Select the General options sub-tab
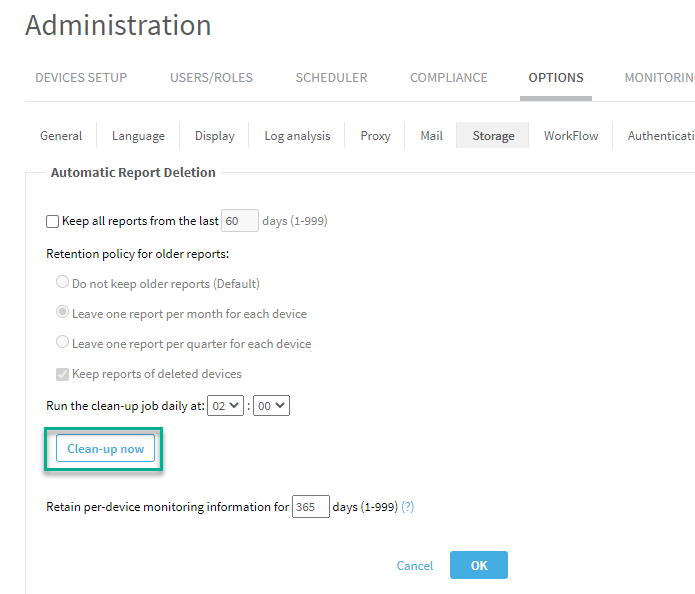 point(61,136)
